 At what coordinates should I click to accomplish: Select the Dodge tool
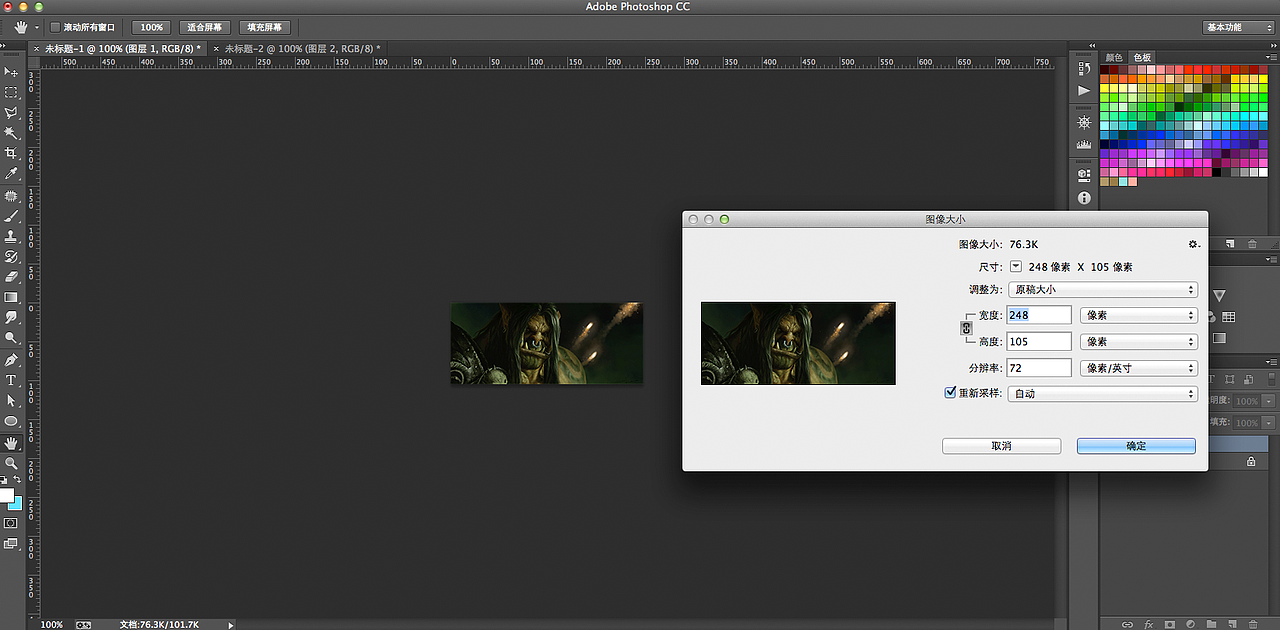11,339
